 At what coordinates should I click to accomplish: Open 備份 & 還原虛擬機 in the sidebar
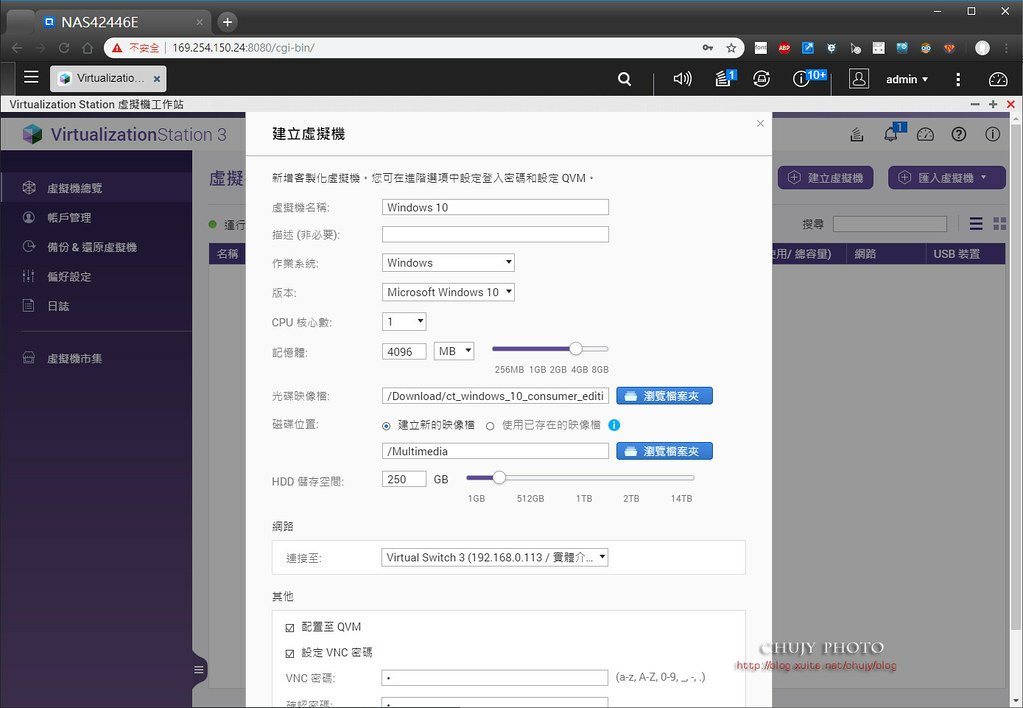tap(92, 247)
